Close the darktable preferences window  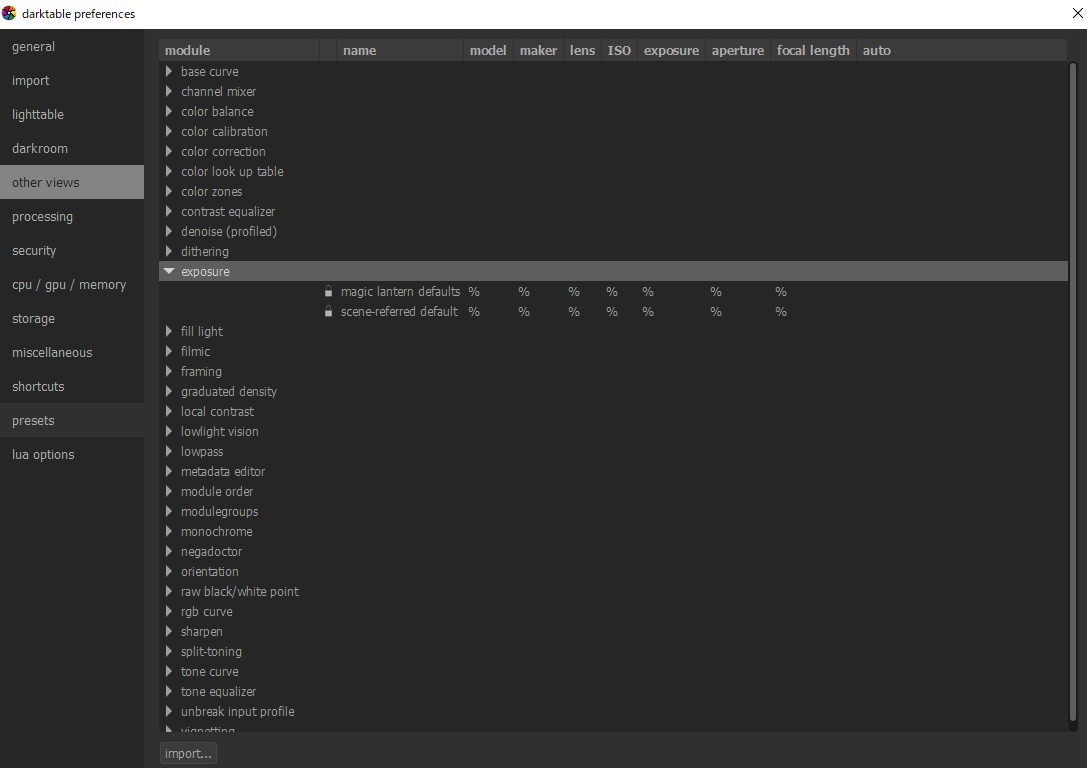1077,13
